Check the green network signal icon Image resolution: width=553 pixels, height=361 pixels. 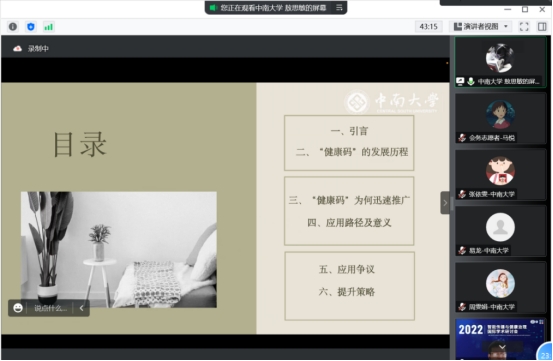tap(49, 27)
